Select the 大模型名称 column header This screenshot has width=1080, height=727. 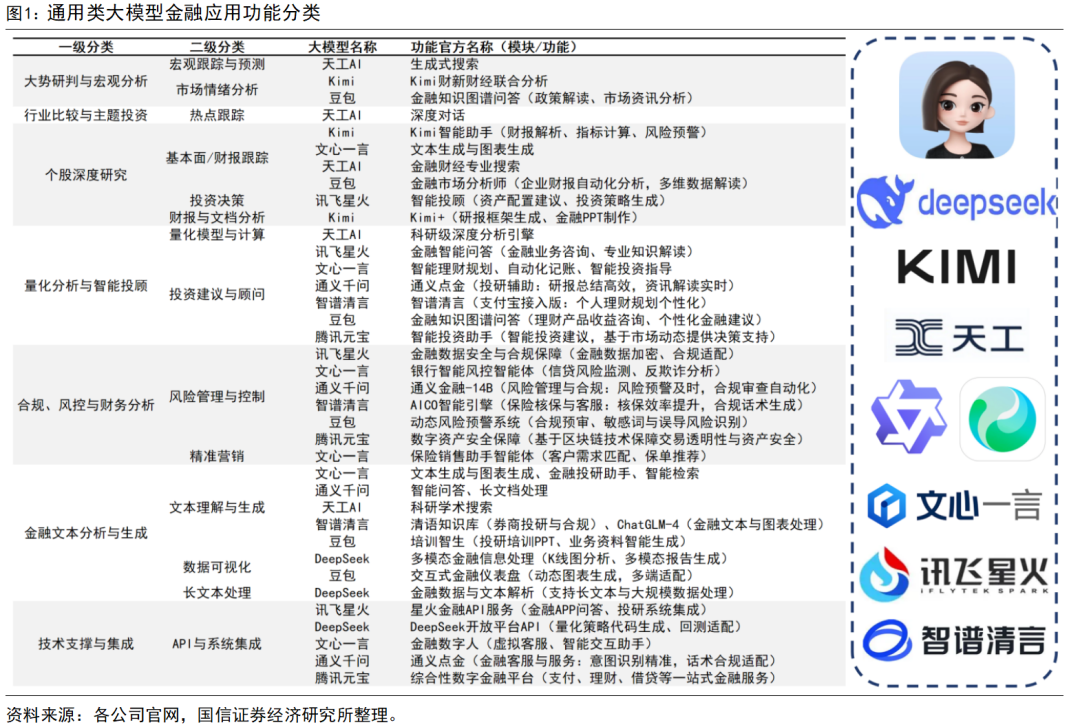click(342, 47)
